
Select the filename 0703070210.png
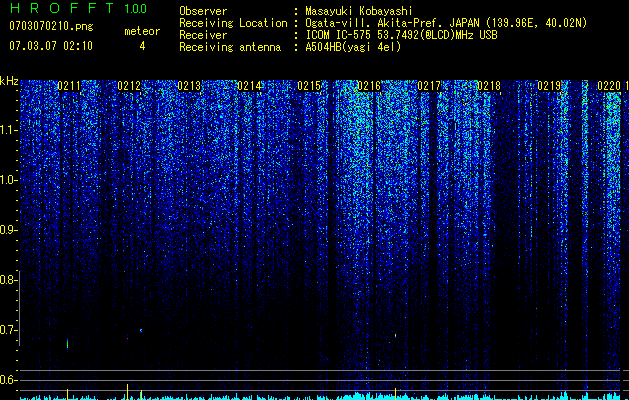click(51, 27)
